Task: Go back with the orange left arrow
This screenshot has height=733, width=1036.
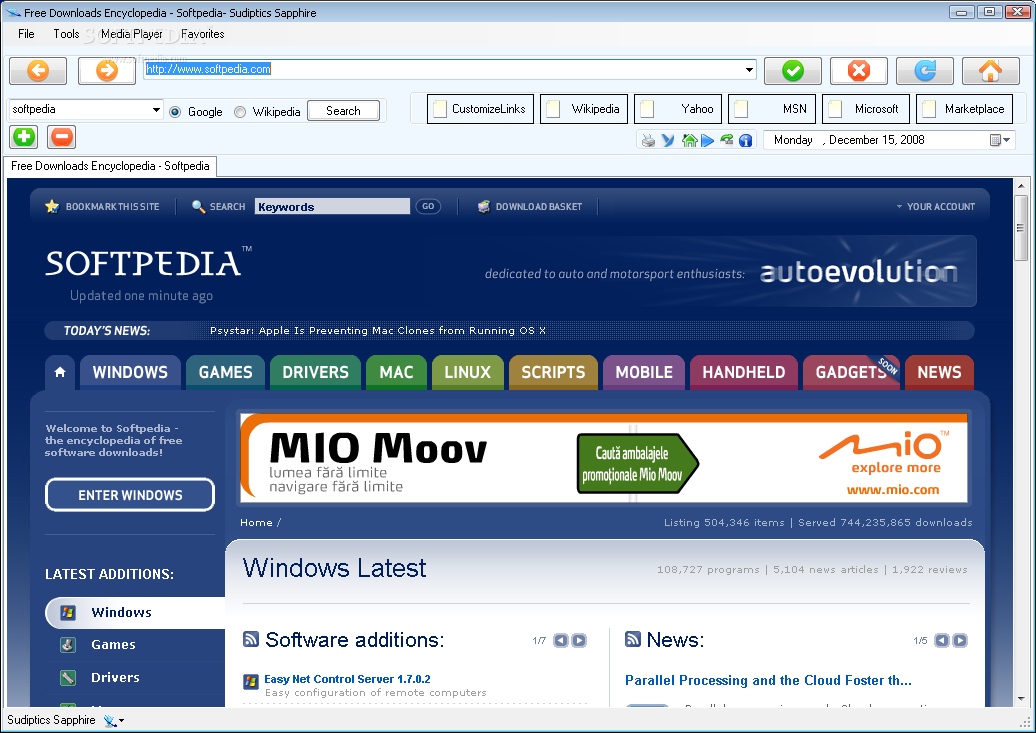Action: (38, 71)
